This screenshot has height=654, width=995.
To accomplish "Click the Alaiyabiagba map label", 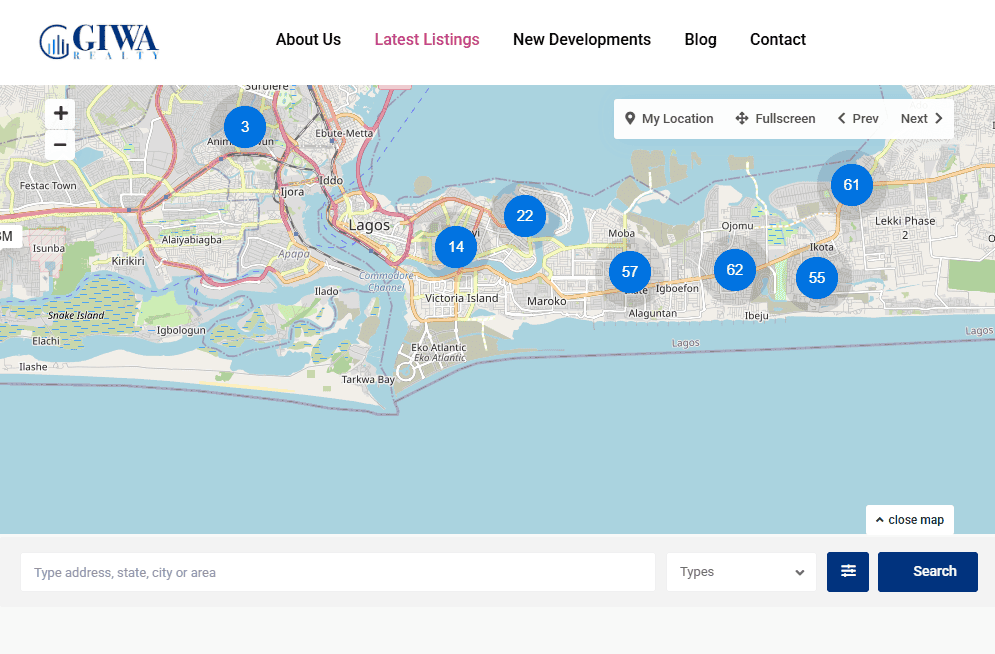I will click(192, 240).
